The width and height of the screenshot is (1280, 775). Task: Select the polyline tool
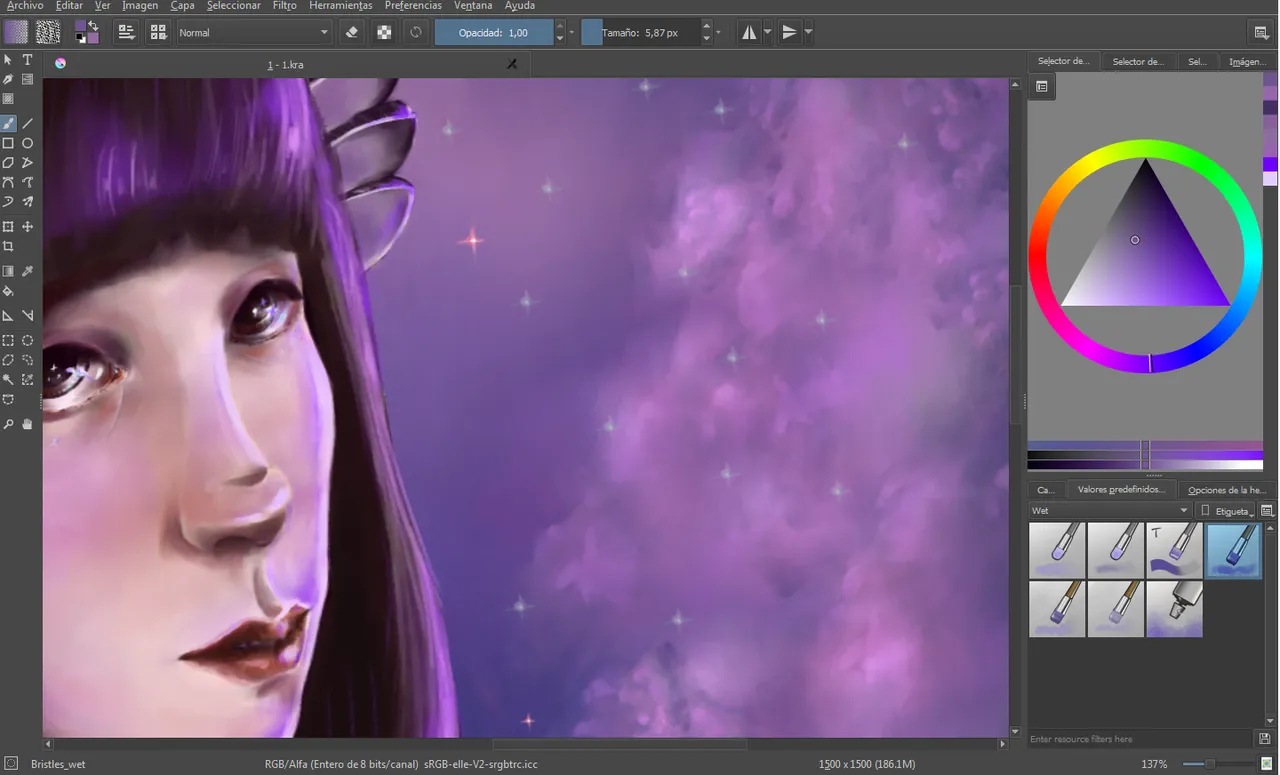point(28,162)
